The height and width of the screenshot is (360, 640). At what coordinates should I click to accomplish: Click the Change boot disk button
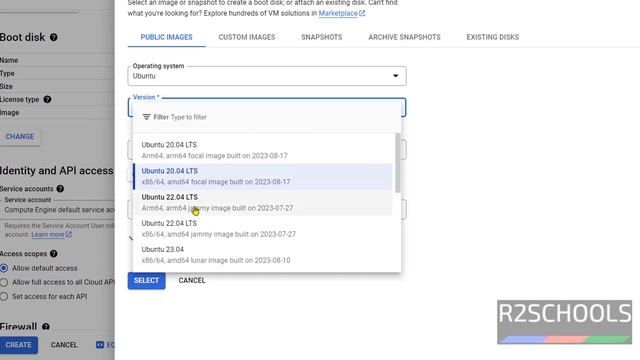[x=20, y=136]
